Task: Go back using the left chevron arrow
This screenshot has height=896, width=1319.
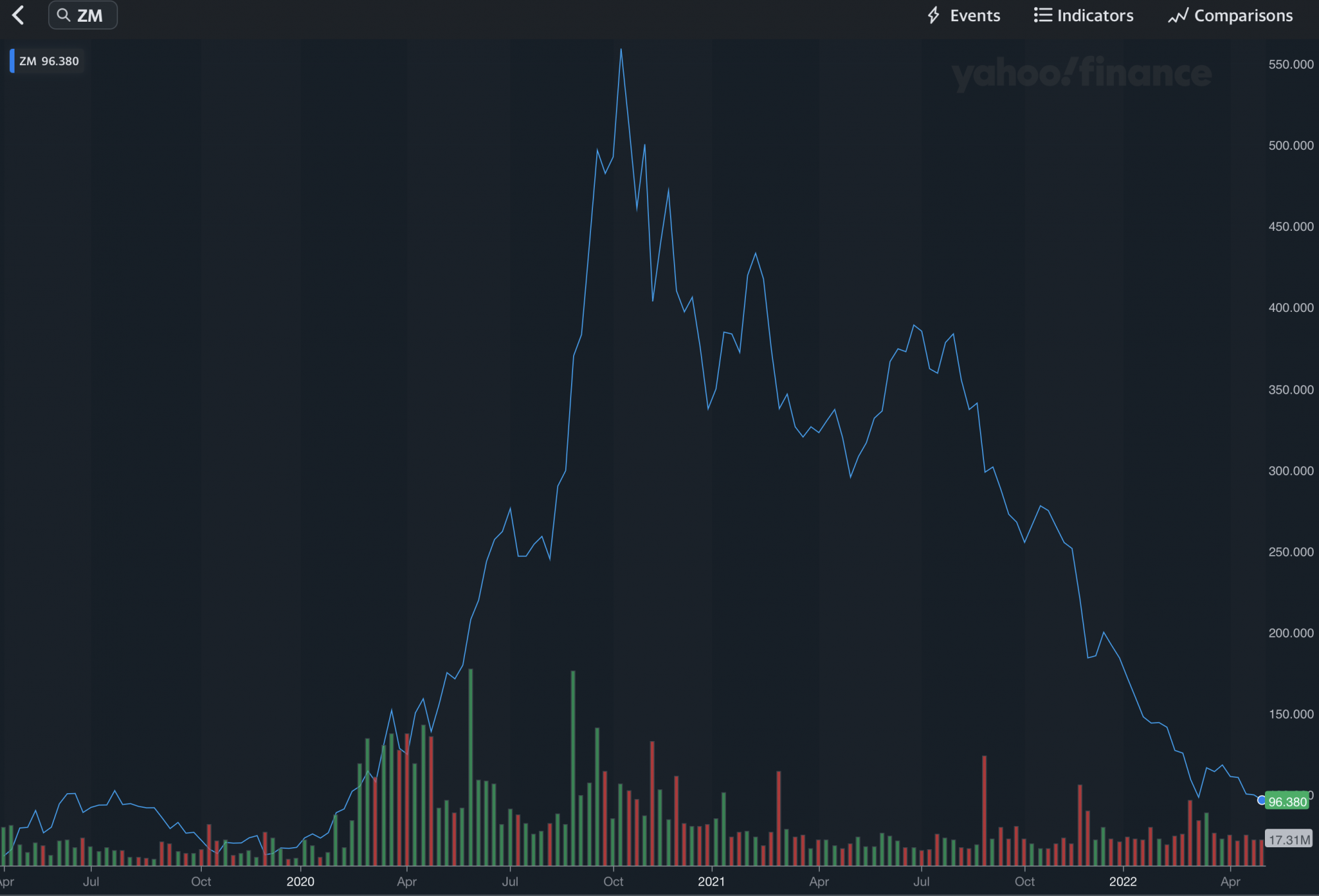Action: click(18, 15)
